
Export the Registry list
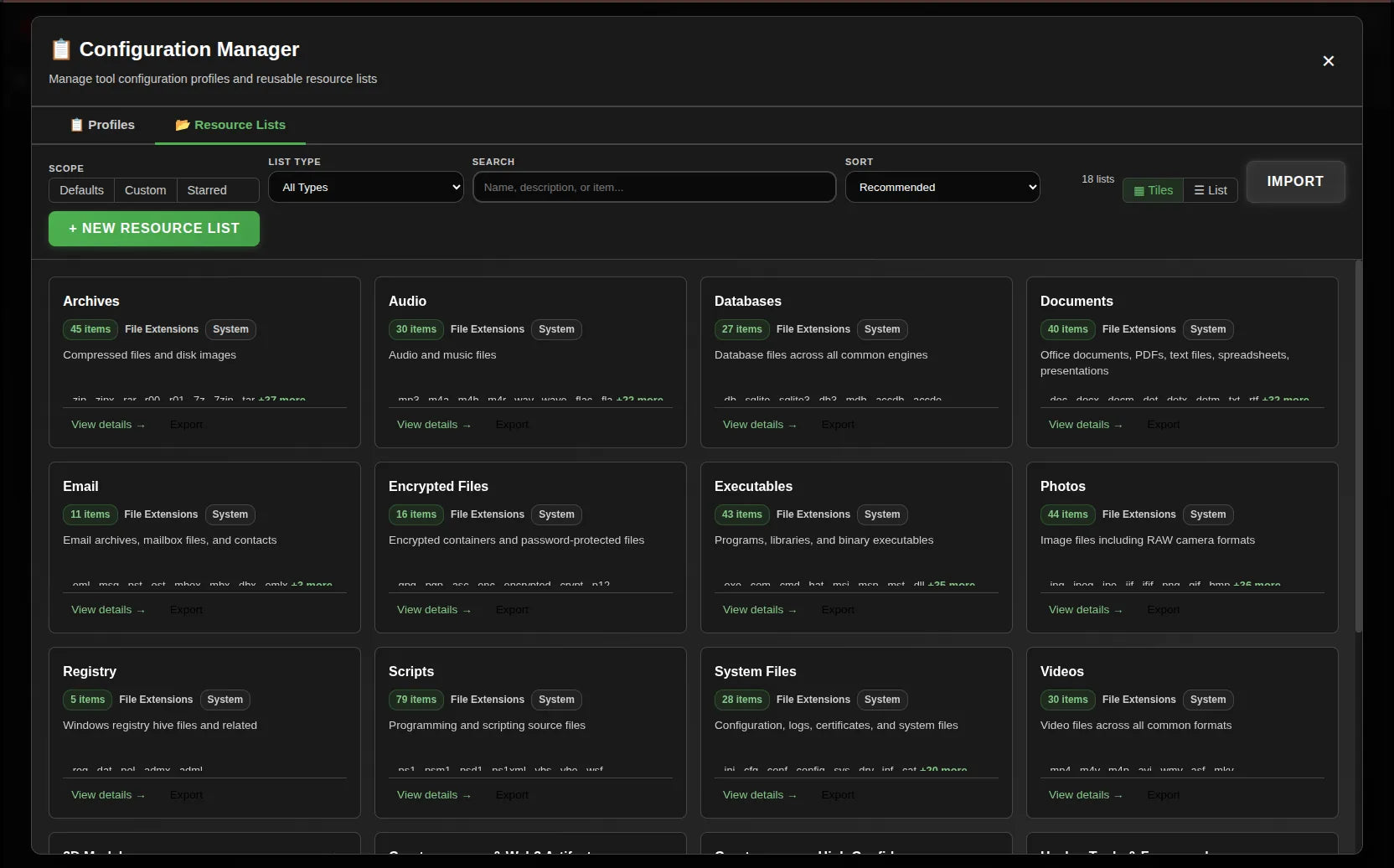[x=186, y=795]
